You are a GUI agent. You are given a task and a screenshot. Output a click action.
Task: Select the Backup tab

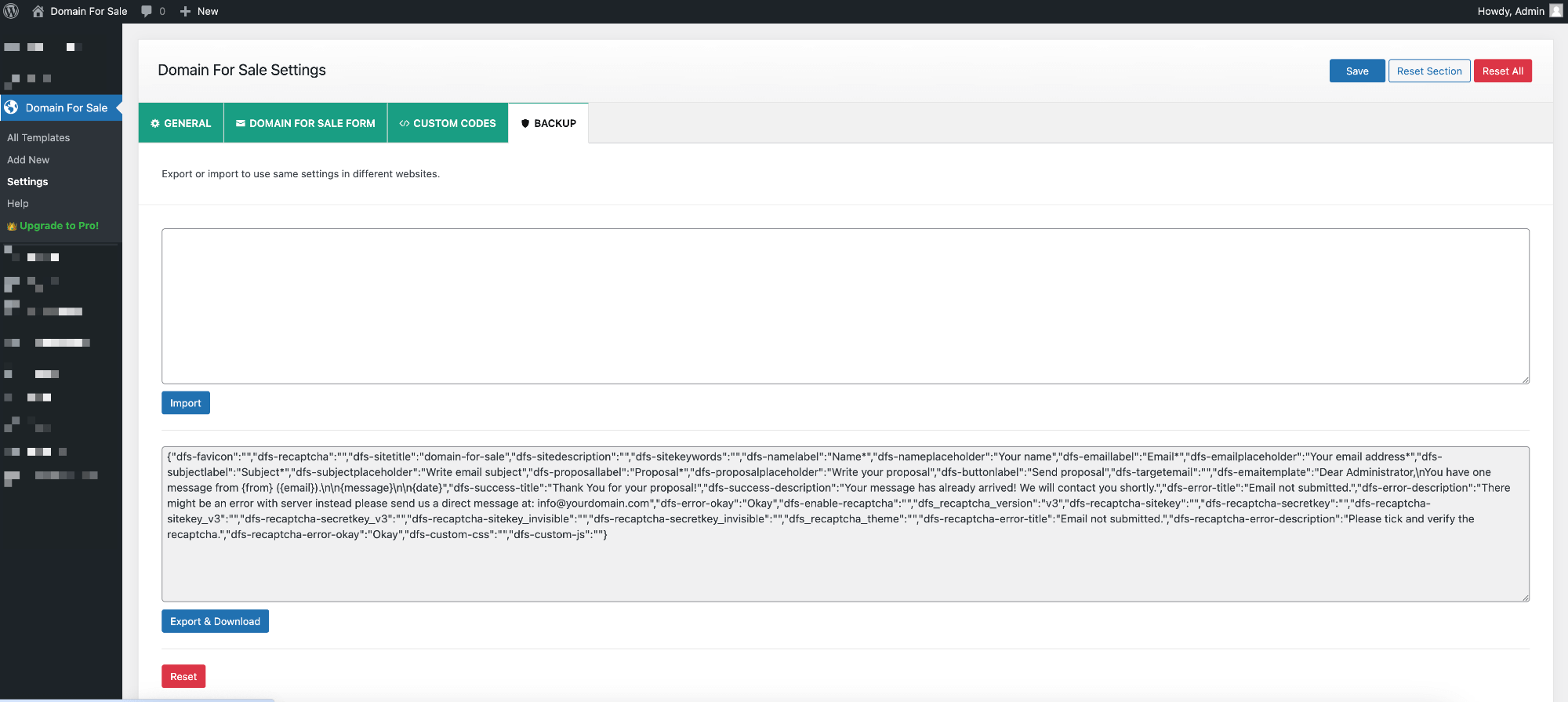pyautogui.click(x=548, y=123)
